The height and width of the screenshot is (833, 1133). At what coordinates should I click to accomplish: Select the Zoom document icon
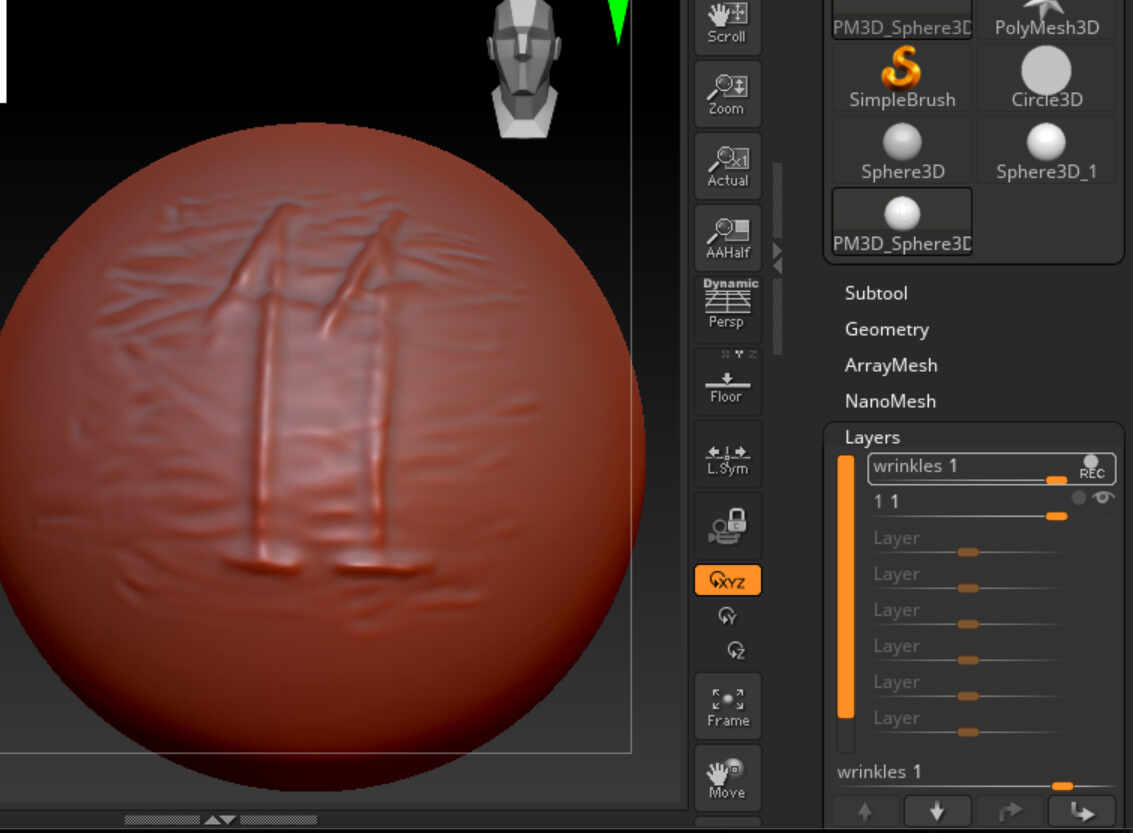[x=727, y=94]
